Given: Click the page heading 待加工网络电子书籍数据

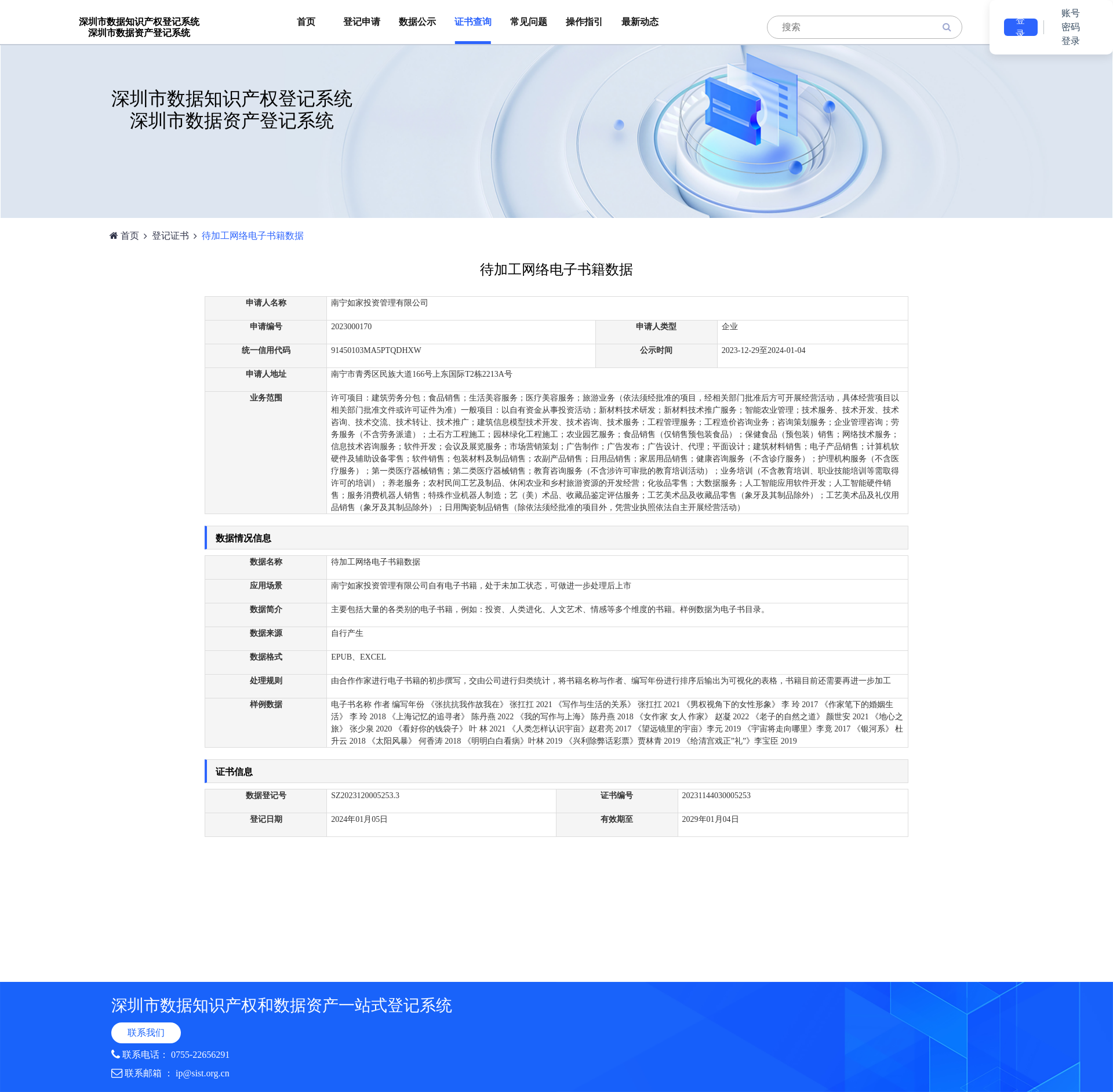Looking at the screenshot, I should click(556, 270).
